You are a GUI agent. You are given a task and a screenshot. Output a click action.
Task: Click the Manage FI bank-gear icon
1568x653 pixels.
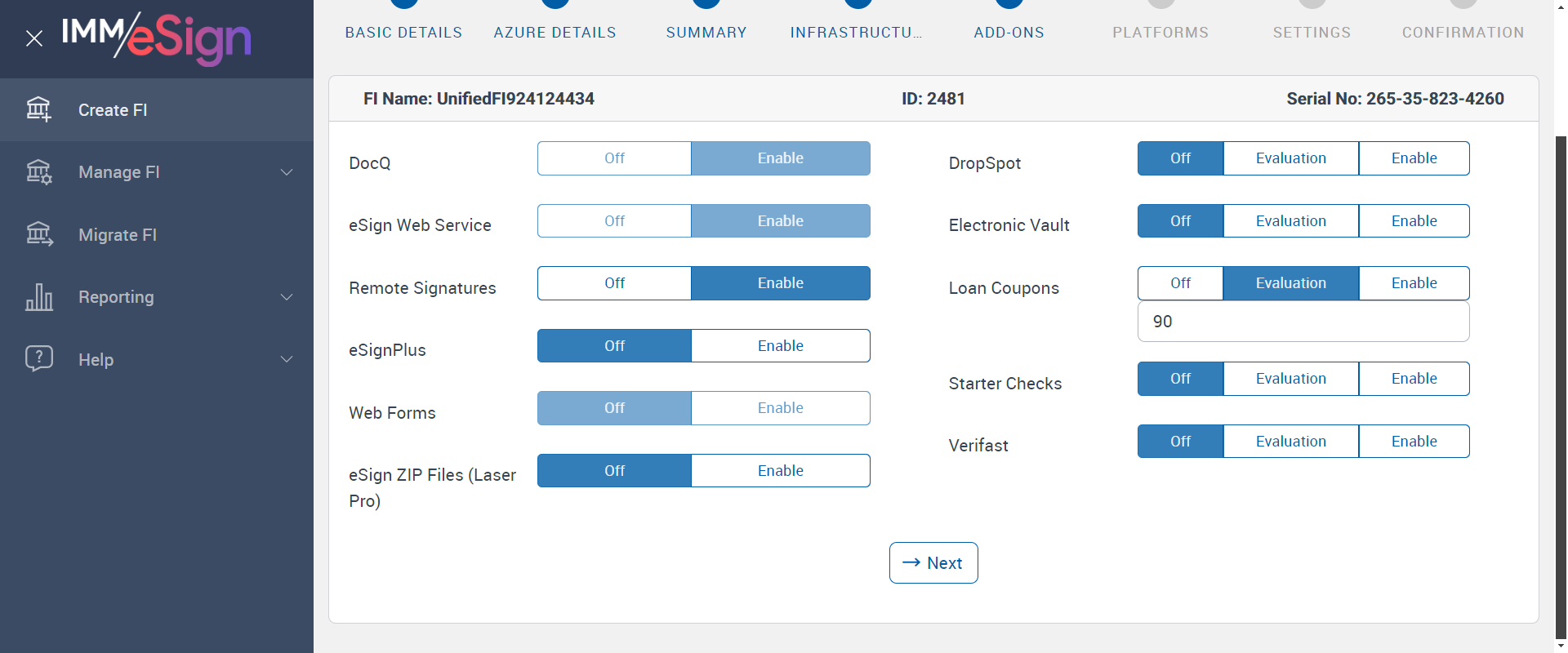[x=38, y=172]
